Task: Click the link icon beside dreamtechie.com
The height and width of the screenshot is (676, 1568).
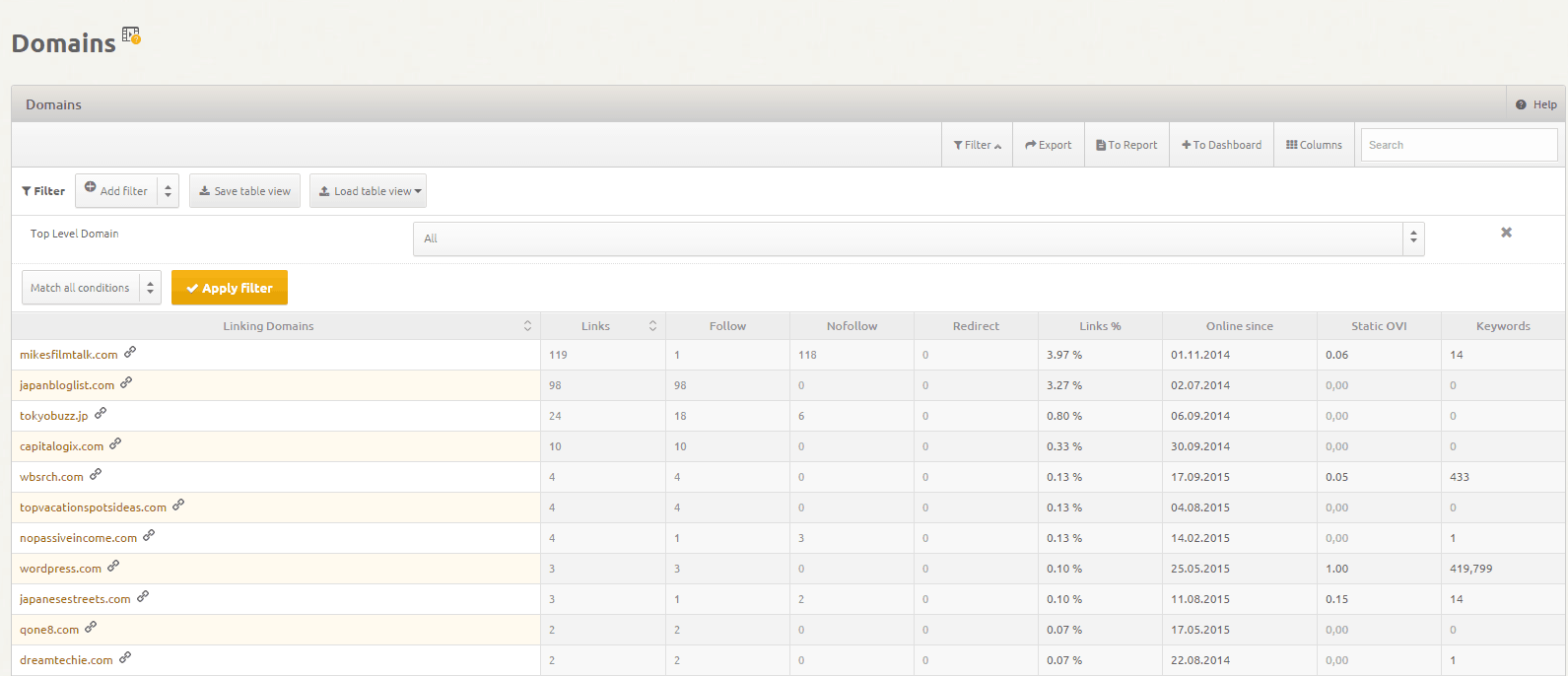Action: click(125, 657)
